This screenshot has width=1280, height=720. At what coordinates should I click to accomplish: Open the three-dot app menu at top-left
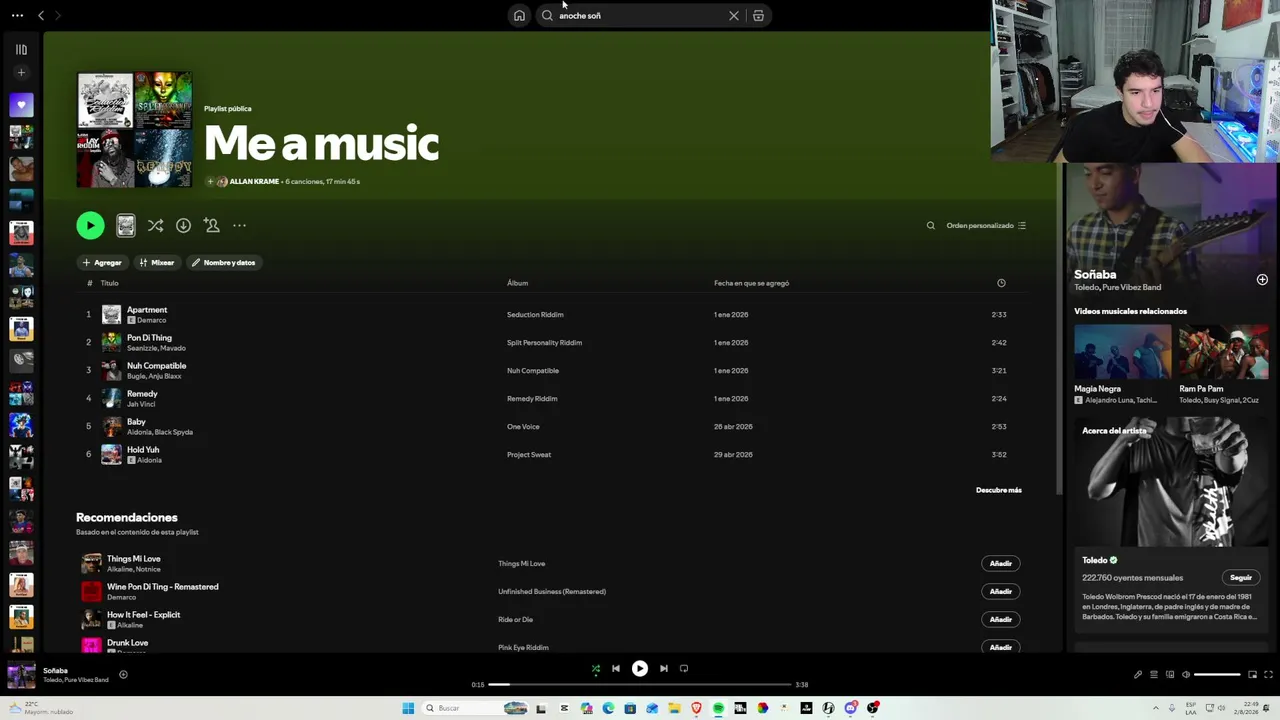[x=17, y=16]
